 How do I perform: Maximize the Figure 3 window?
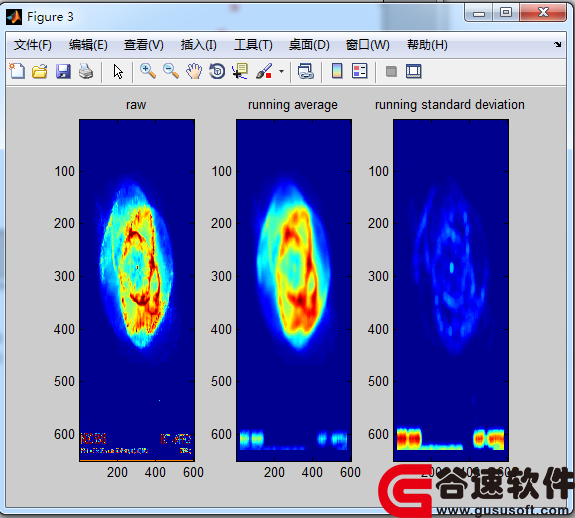(x=506, y=13)
